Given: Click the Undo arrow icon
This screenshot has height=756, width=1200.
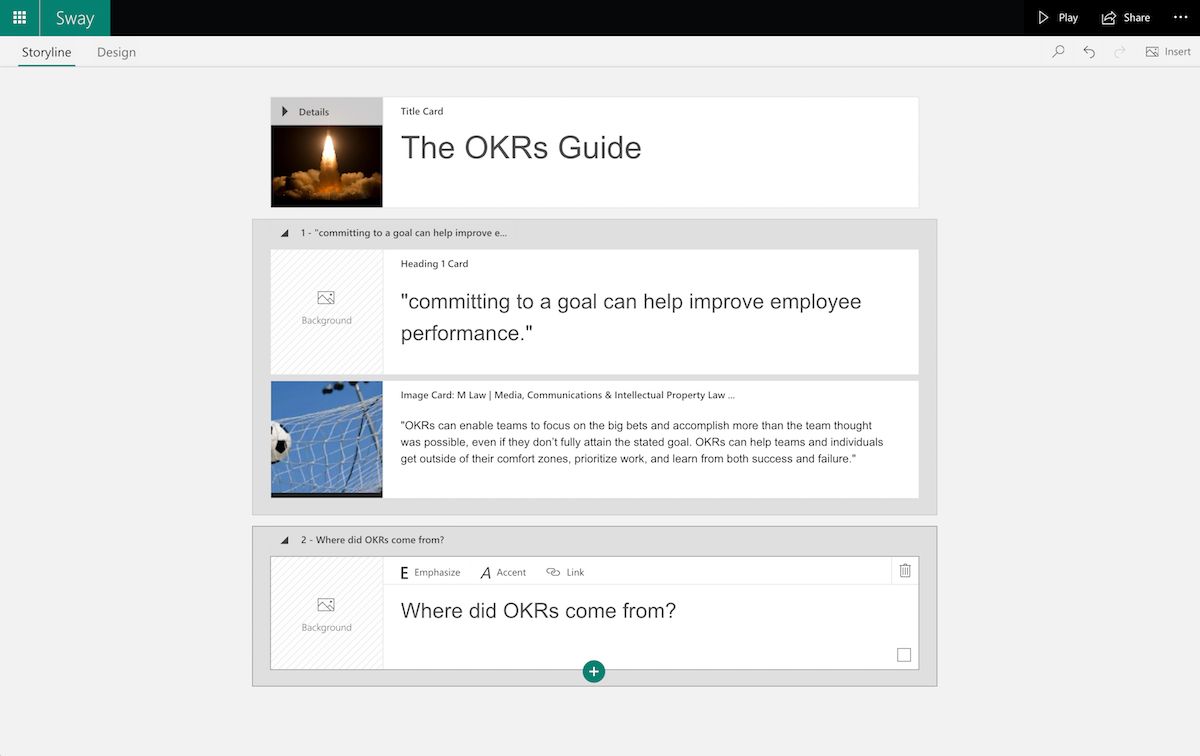Looking at the screenshot, I should 1089,52.
